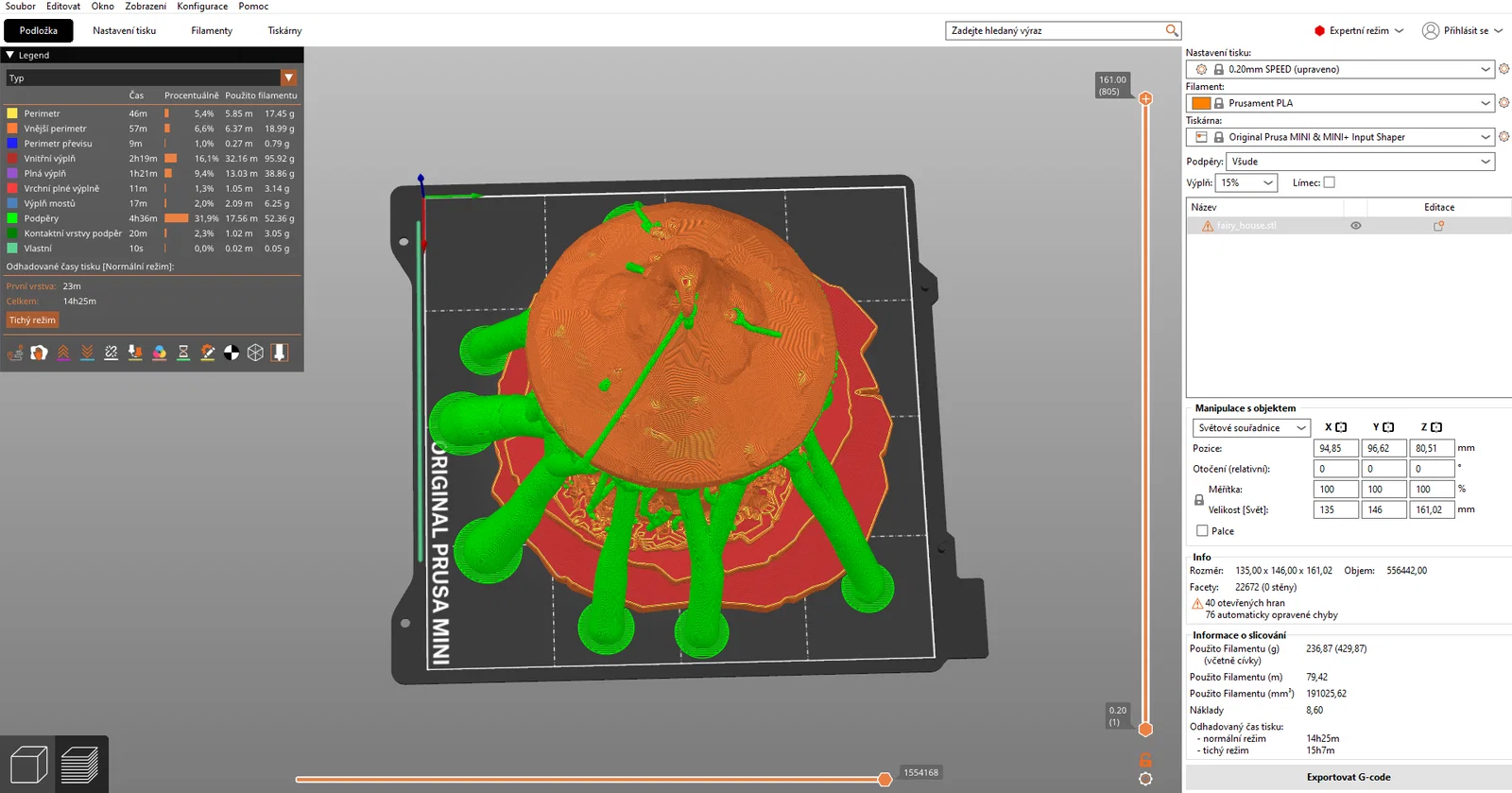Open printer settings gear next to Original Prusa MINI
Viewport: 1512px width, 793px height.
[x=1503, y=137]
